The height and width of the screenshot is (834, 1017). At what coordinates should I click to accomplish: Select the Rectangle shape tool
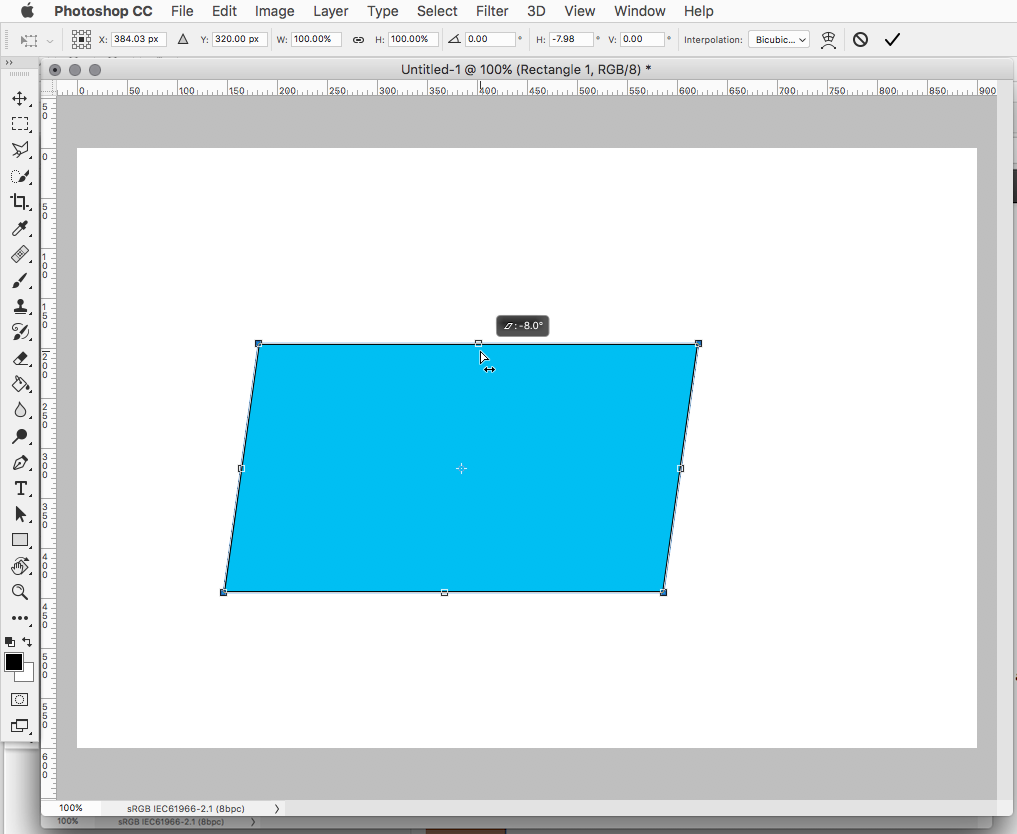(x=19, y=540)
